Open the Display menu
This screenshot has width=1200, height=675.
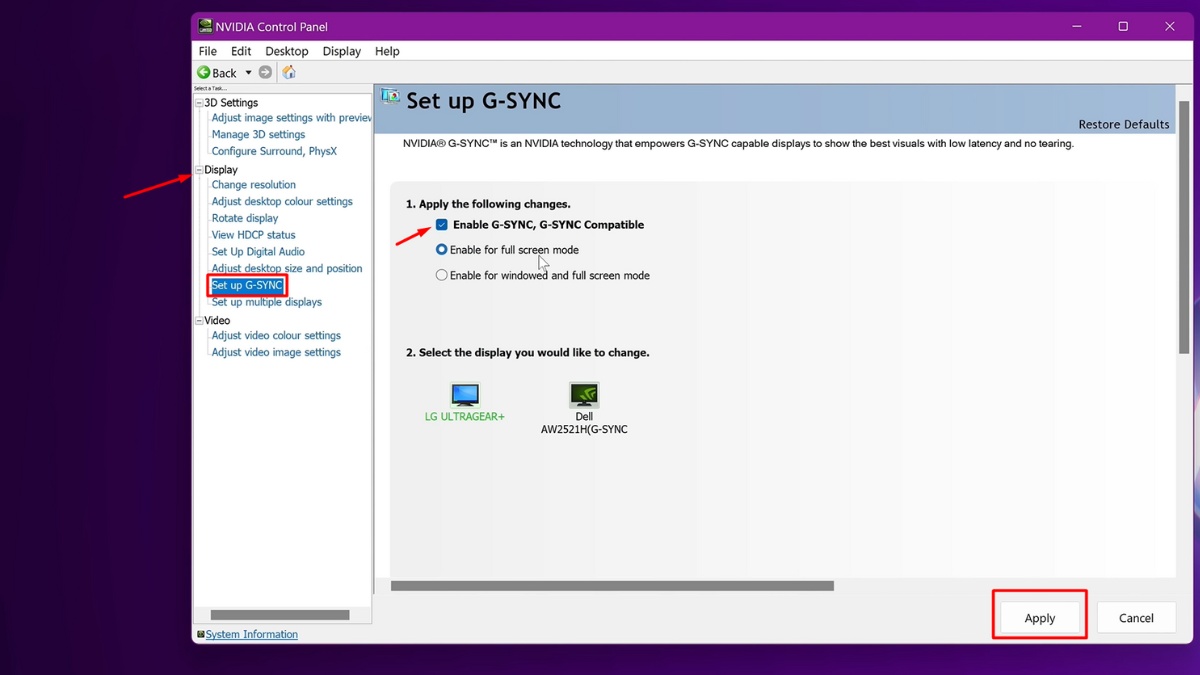[342, 51]
